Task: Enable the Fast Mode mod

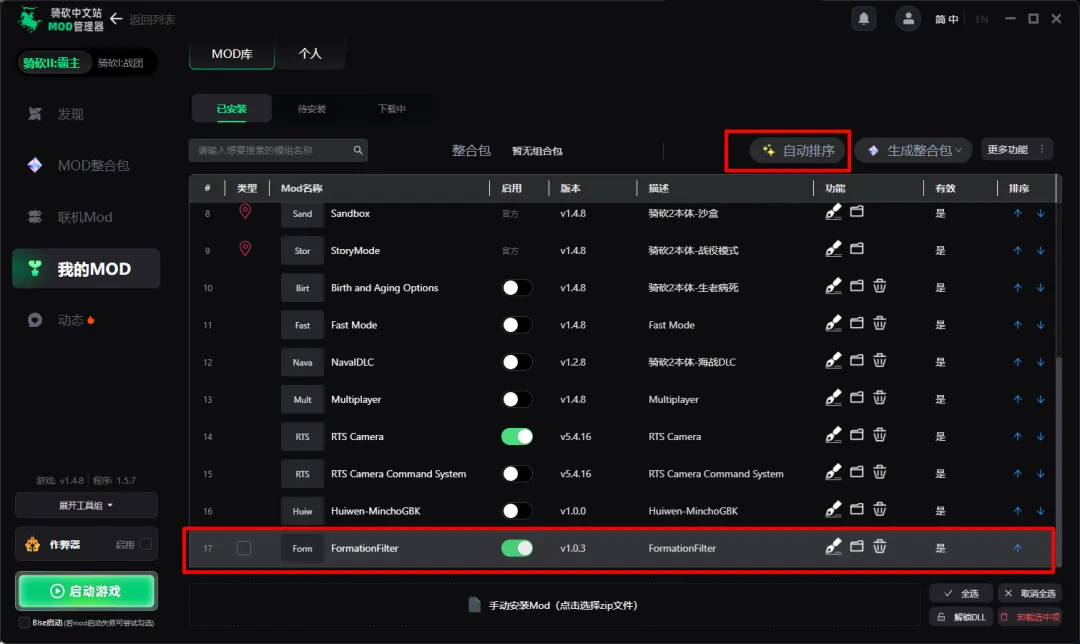Action: point(517,325)
